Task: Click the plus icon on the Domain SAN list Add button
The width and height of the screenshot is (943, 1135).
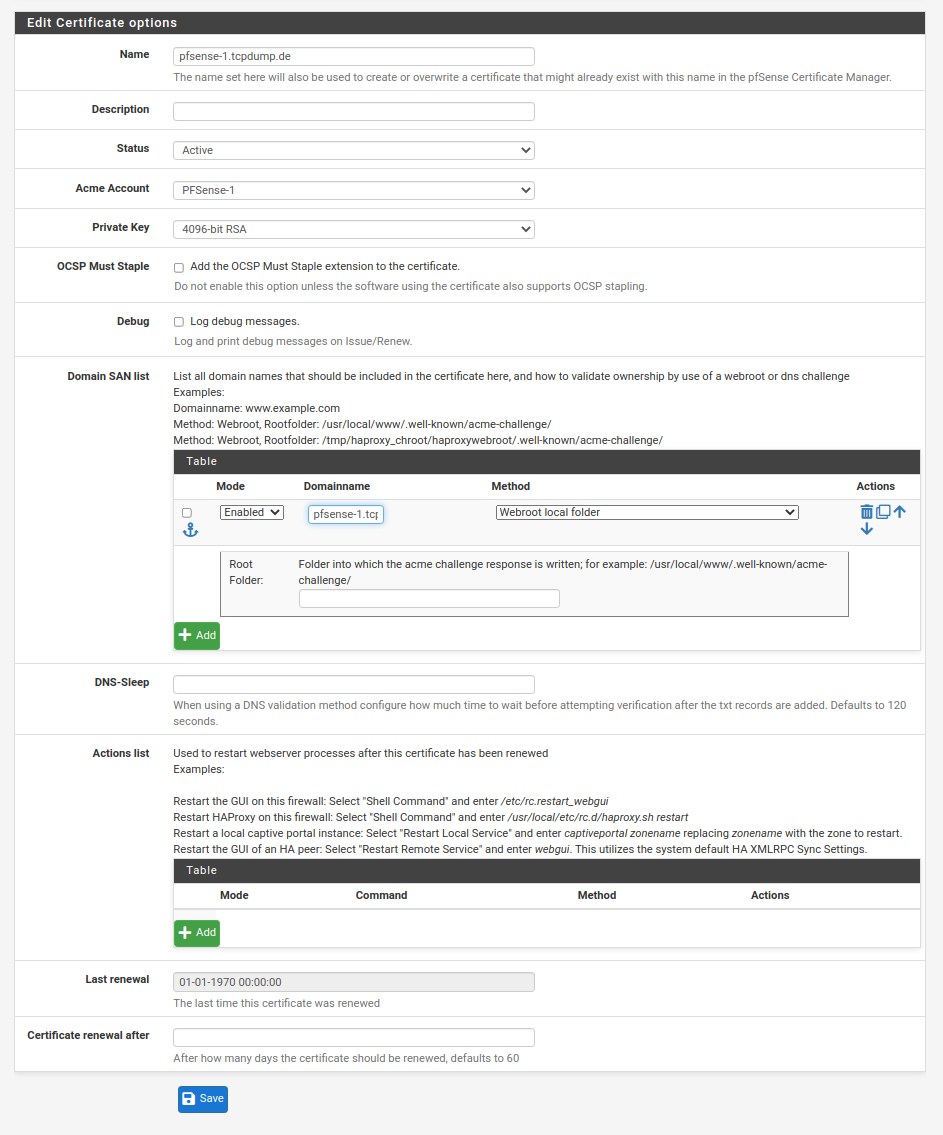Action: (185, 635)
